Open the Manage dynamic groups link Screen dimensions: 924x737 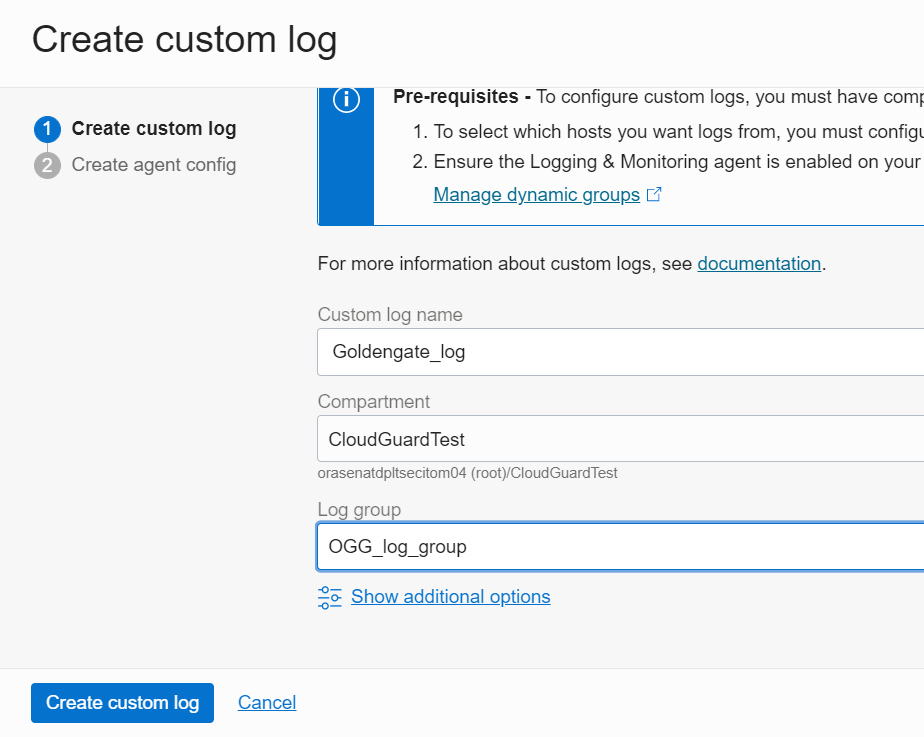[x=536, y=195]
